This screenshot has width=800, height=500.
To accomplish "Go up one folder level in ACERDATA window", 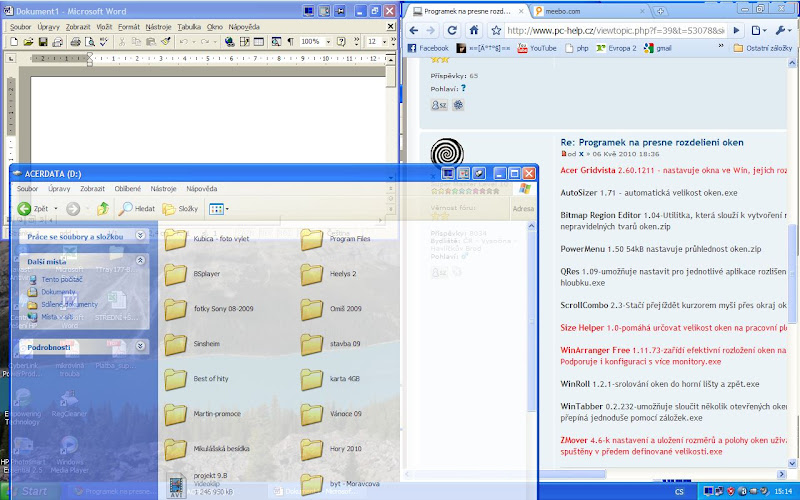I will point(103,208).
